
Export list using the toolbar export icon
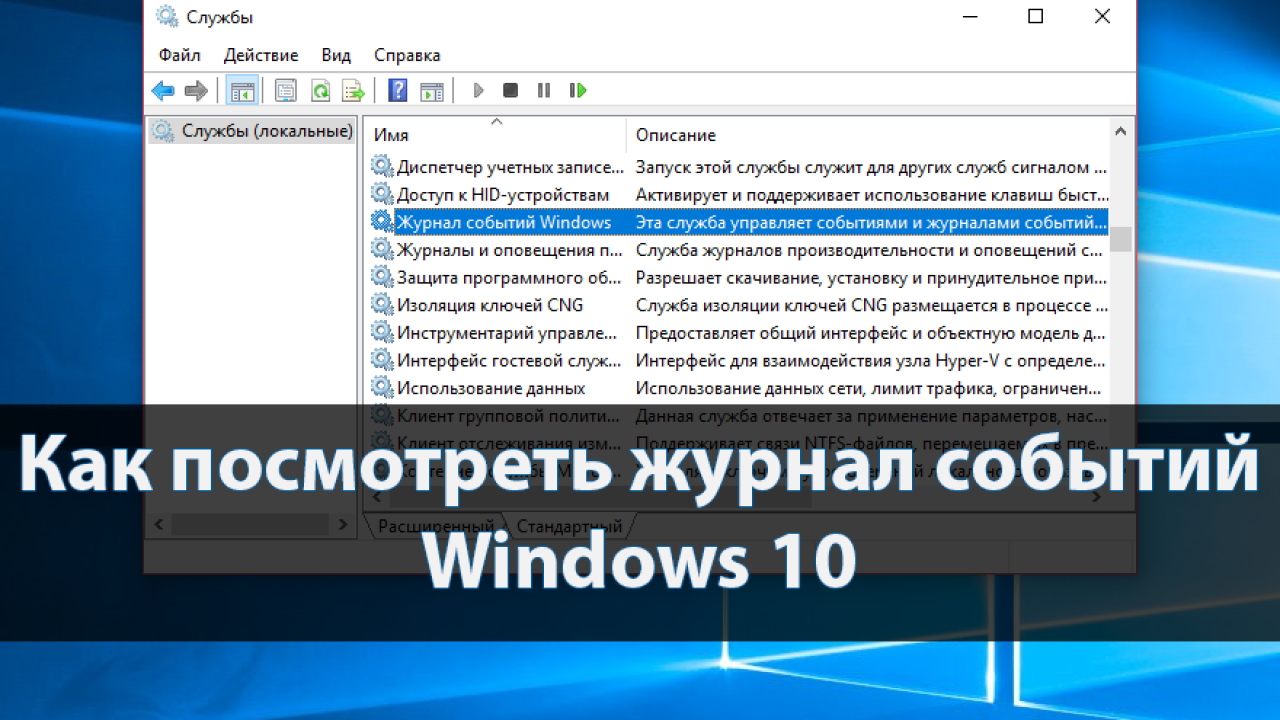[x=353, y=91]
